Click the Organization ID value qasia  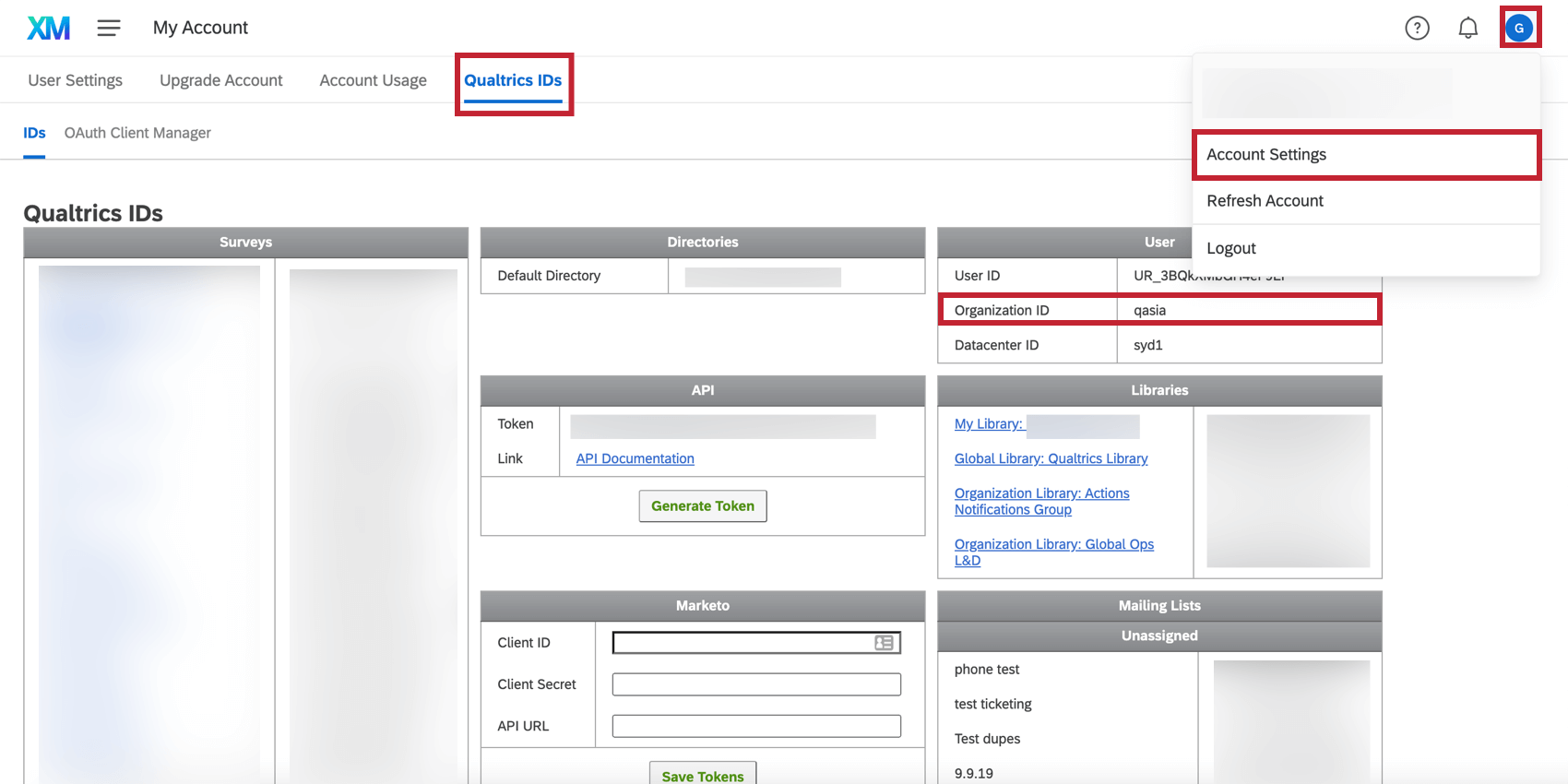tap(1149, 310)
